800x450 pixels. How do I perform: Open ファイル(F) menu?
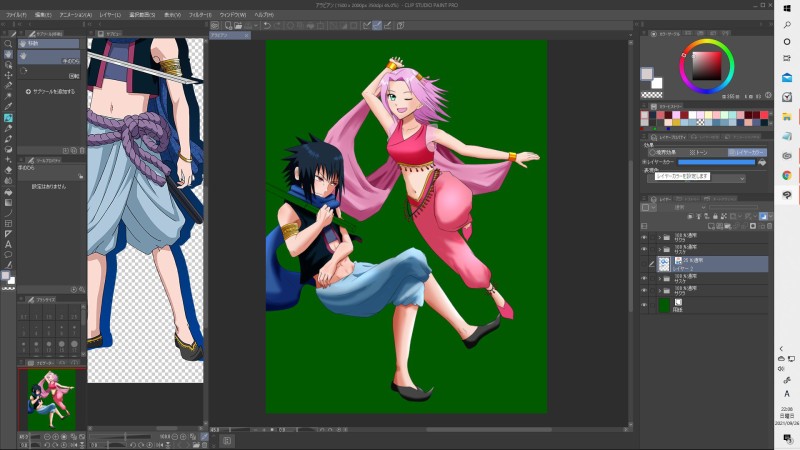pos(16,15)
